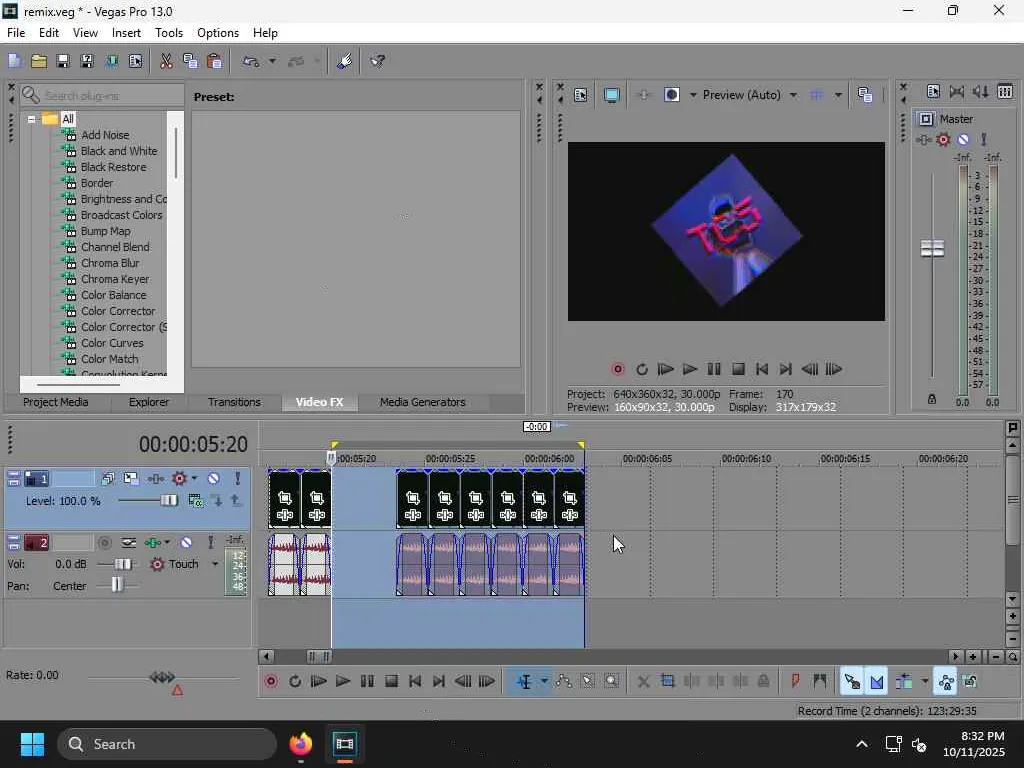Collapse the All plug-ins folder
Viewport: 1024px width, 768px height.
(31, 119)
